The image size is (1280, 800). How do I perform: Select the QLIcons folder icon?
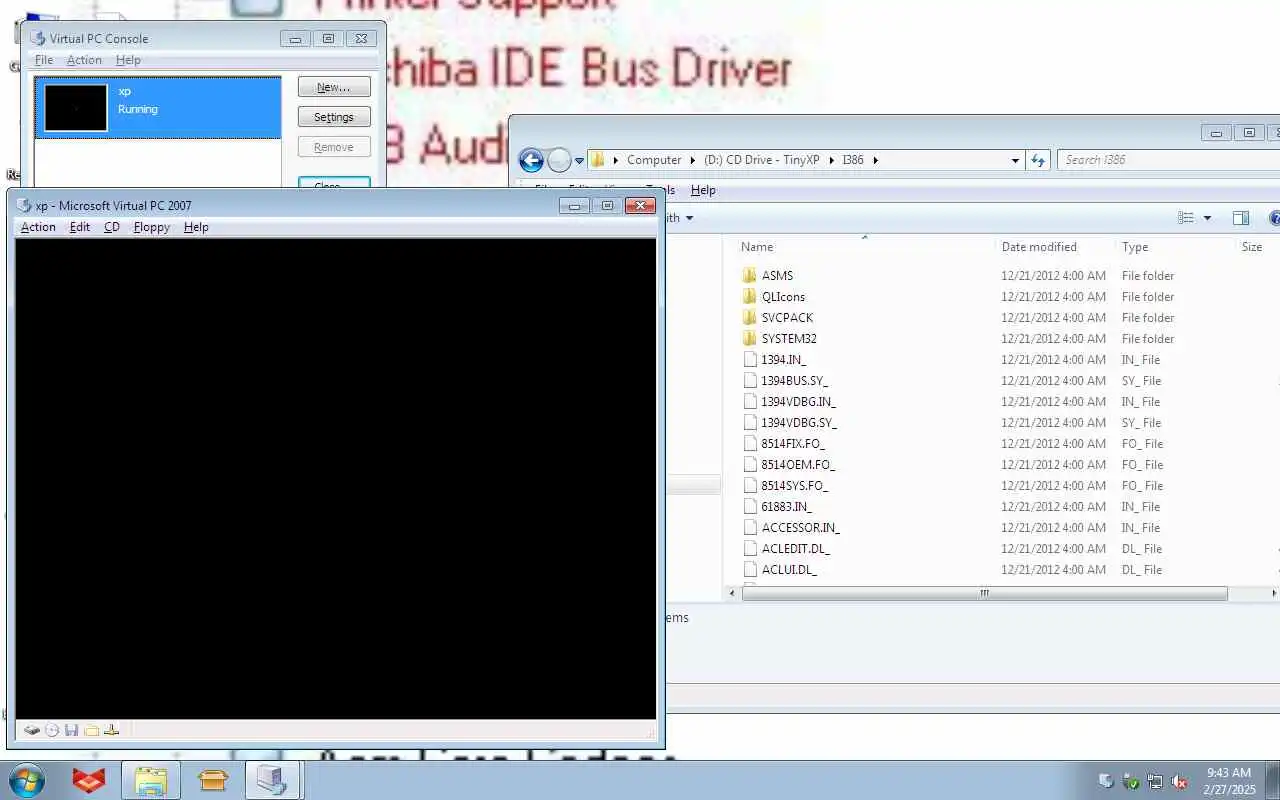tap(750, 297)
